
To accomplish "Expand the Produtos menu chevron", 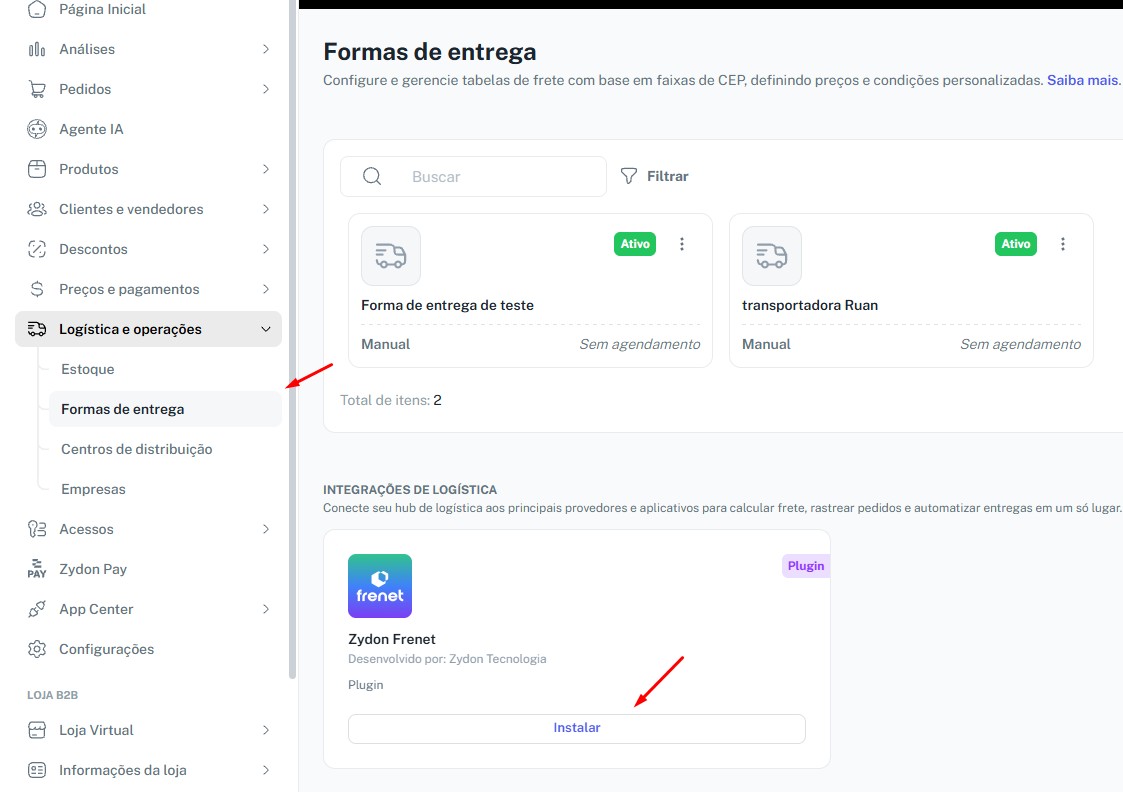I will tap(266, 169).
